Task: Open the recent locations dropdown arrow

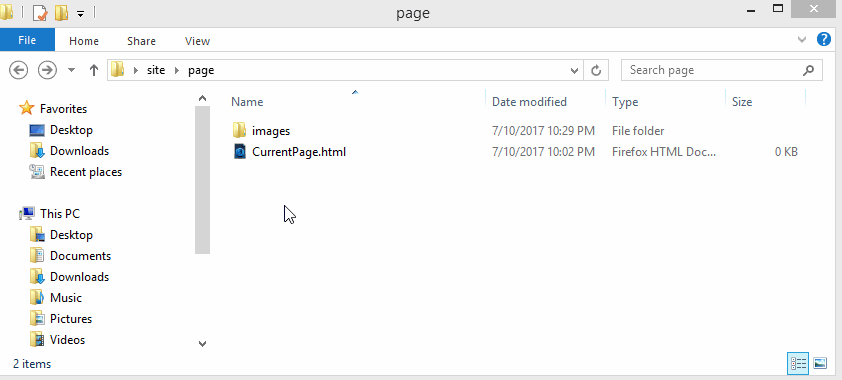Action: click(71, 70)
